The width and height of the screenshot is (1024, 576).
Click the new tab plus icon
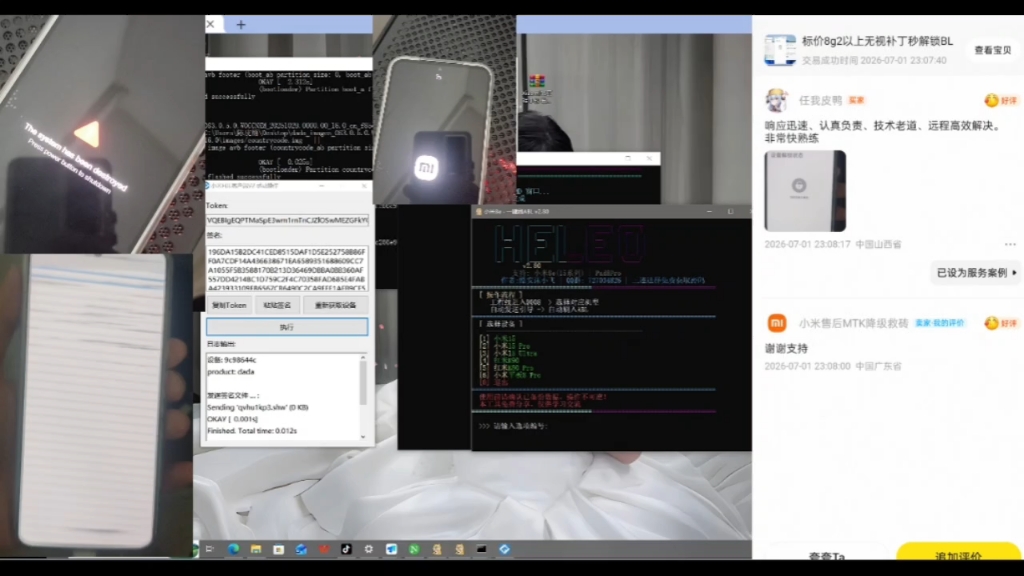pos(241,25)
